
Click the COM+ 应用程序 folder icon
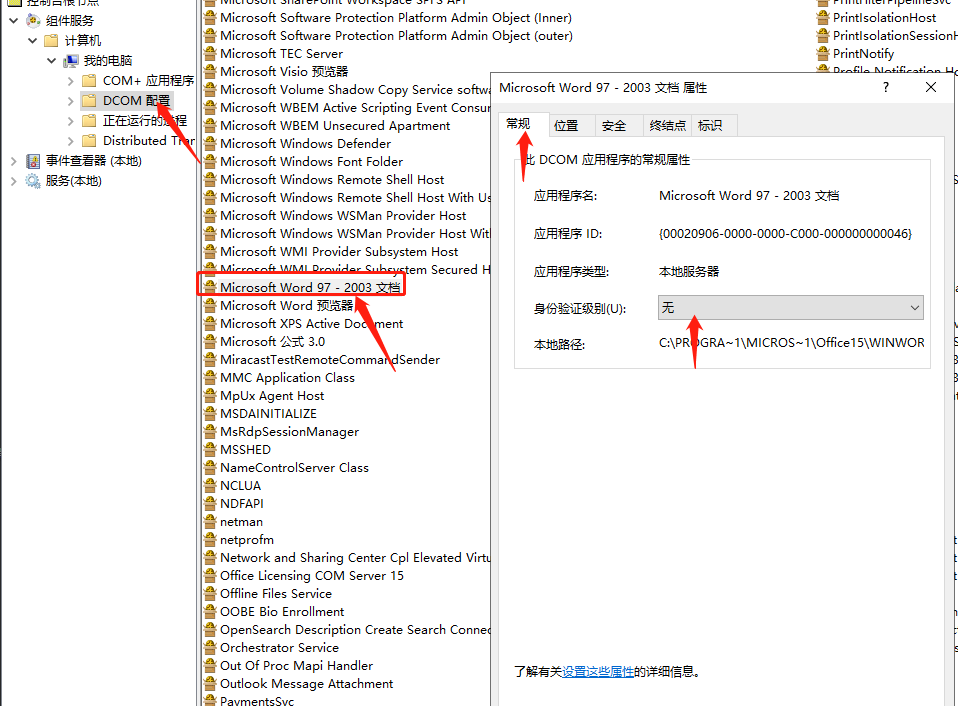[x=89, y=81]
